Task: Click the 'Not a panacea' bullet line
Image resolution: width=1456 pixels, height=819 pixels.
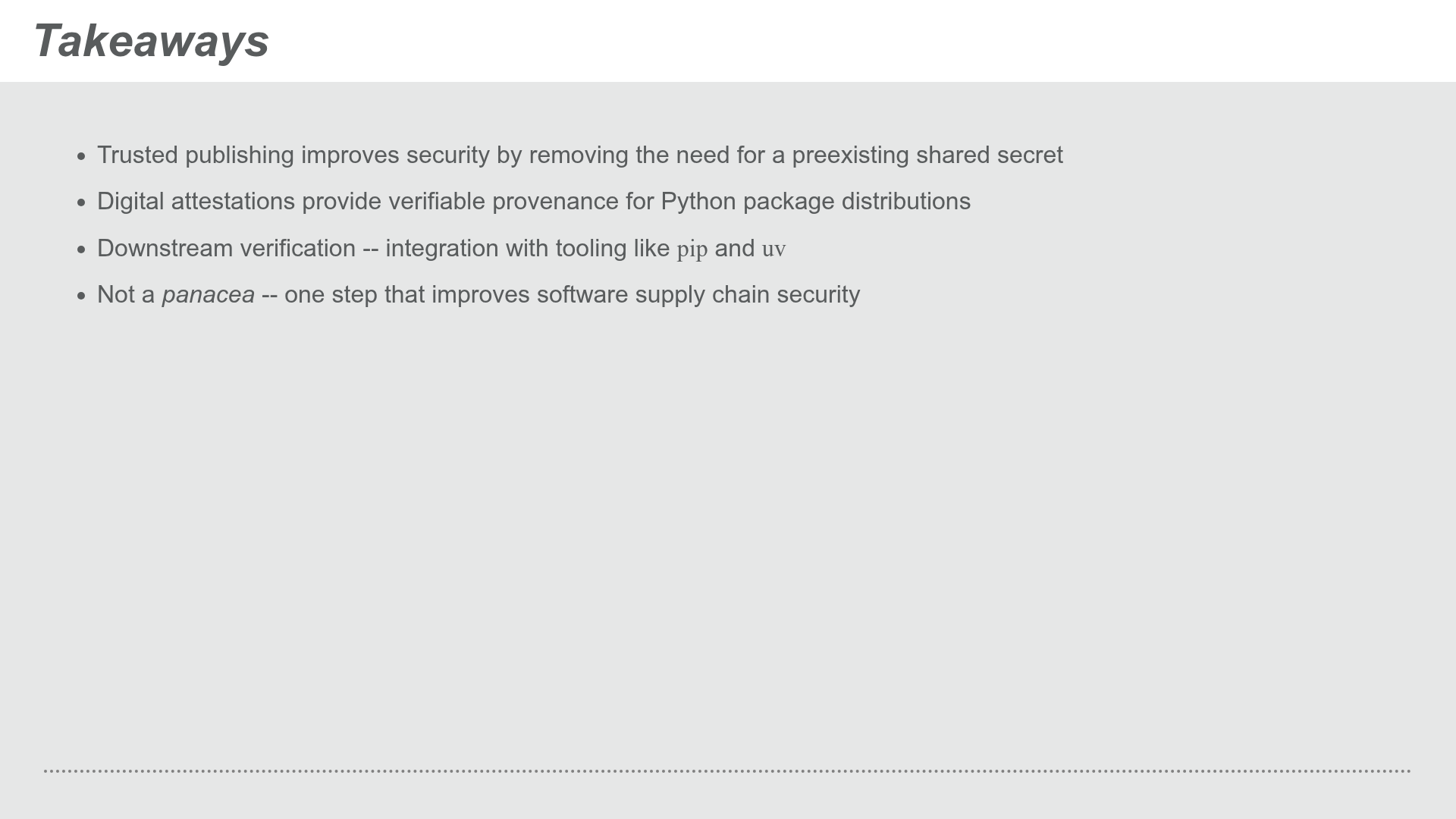Action: (x=479, y=295)
